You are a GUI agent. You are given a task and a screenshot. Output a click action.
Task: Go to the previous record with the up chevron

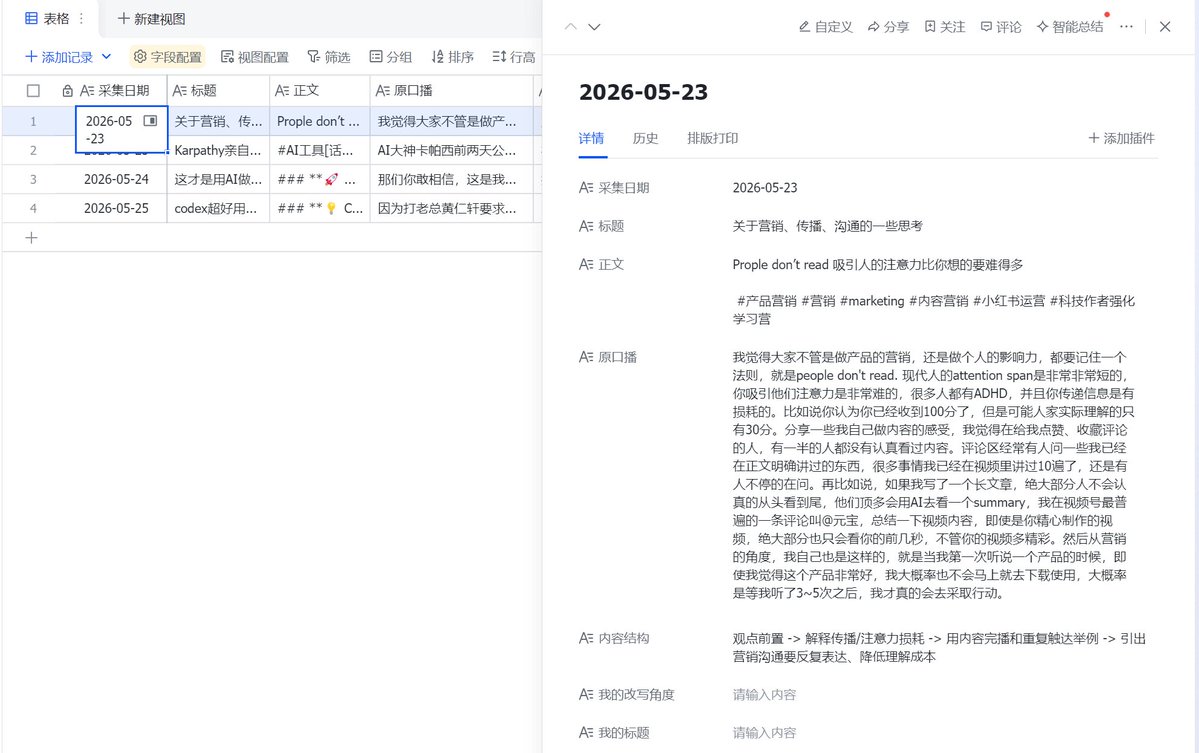pyautogui.click(x=570, y=27)
